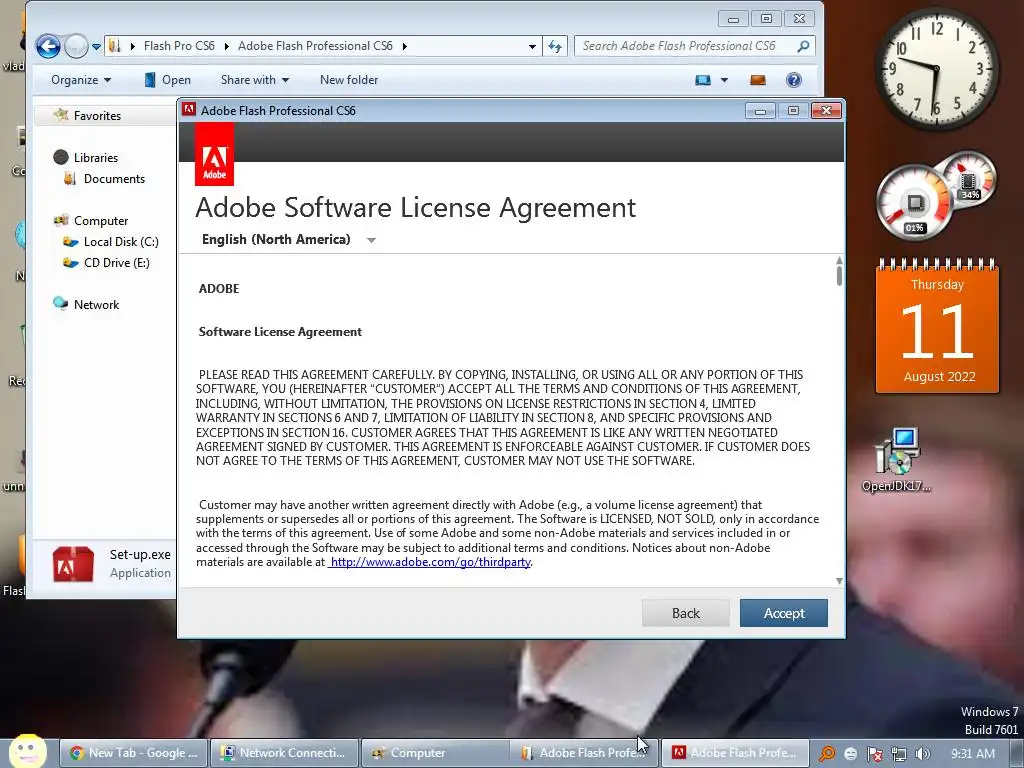Open the thirdparty link on adobe.com

pyautogui.click(x=430, y=562)
